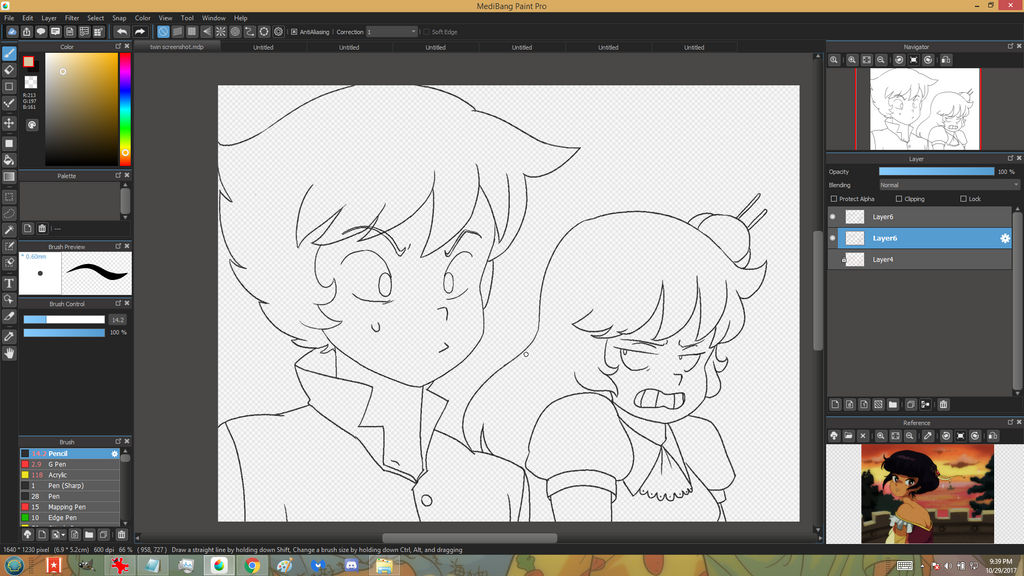Select Layer4 in the layer list
1024x576 pixels.
pyautogui.click(x=920, y=259)
